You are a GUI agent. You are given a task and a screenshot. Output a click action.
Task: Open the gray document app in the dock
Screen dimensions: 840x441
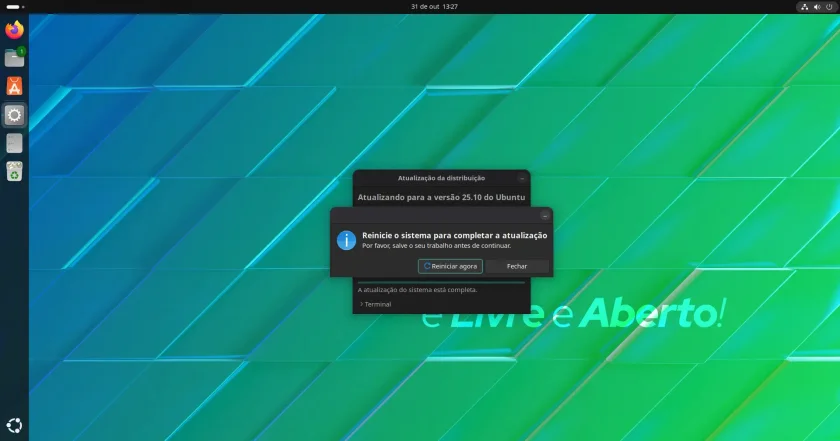[14, 143]
